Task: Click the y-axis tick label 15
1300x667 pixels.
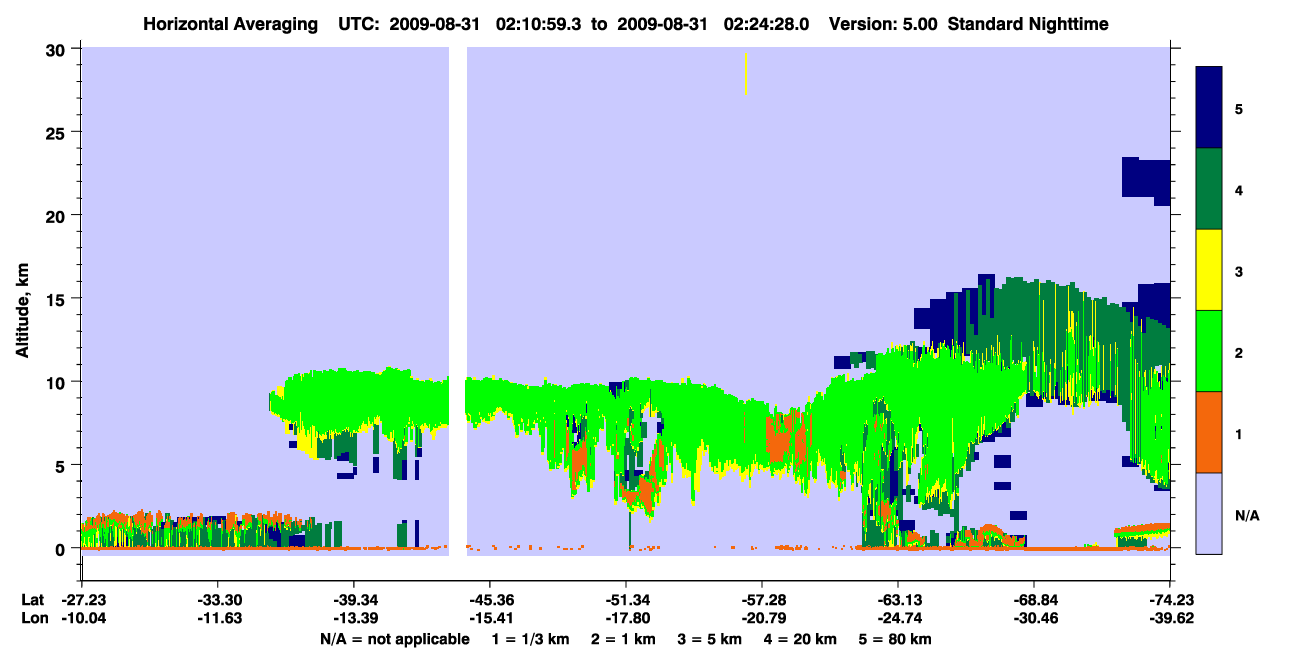Action: (58, 298)
